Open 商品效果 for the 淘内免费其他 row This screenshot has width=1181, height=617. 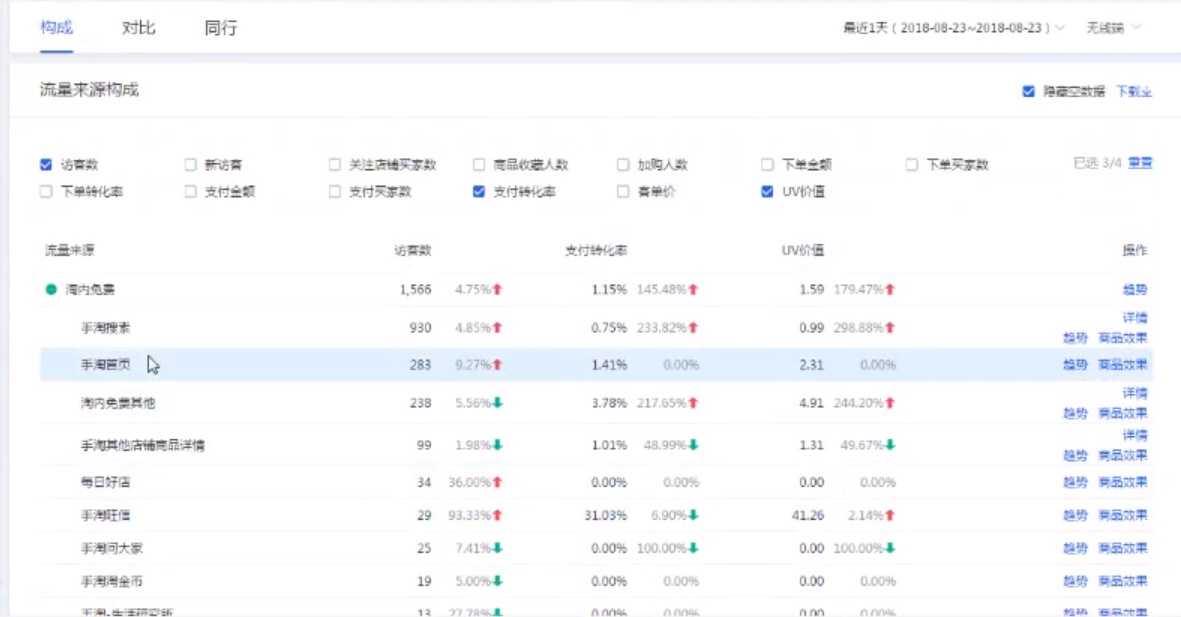1123,413
